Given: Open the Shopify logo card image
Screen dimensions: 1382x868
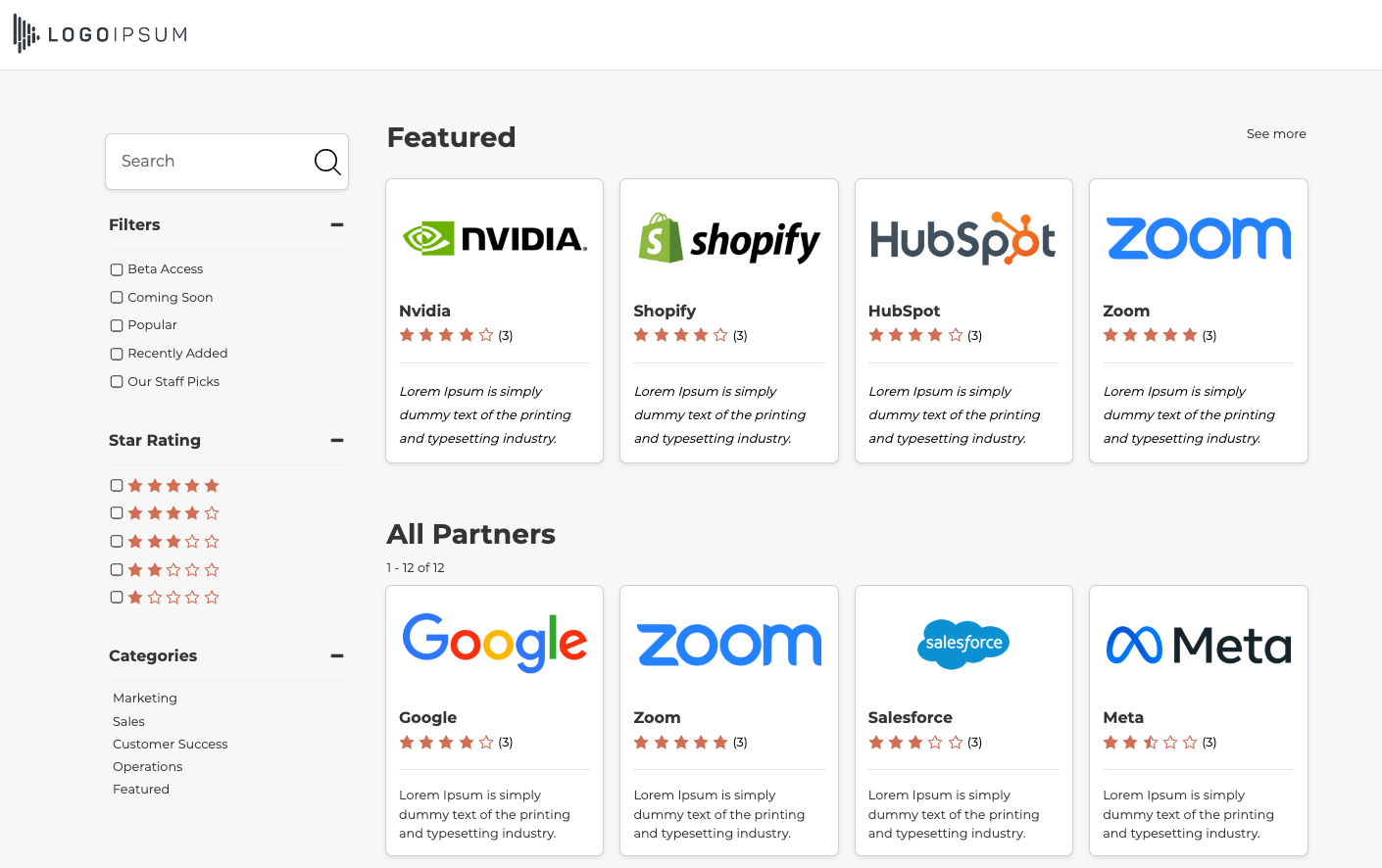Looking at the screenshot, I should (x=729, y=239).
